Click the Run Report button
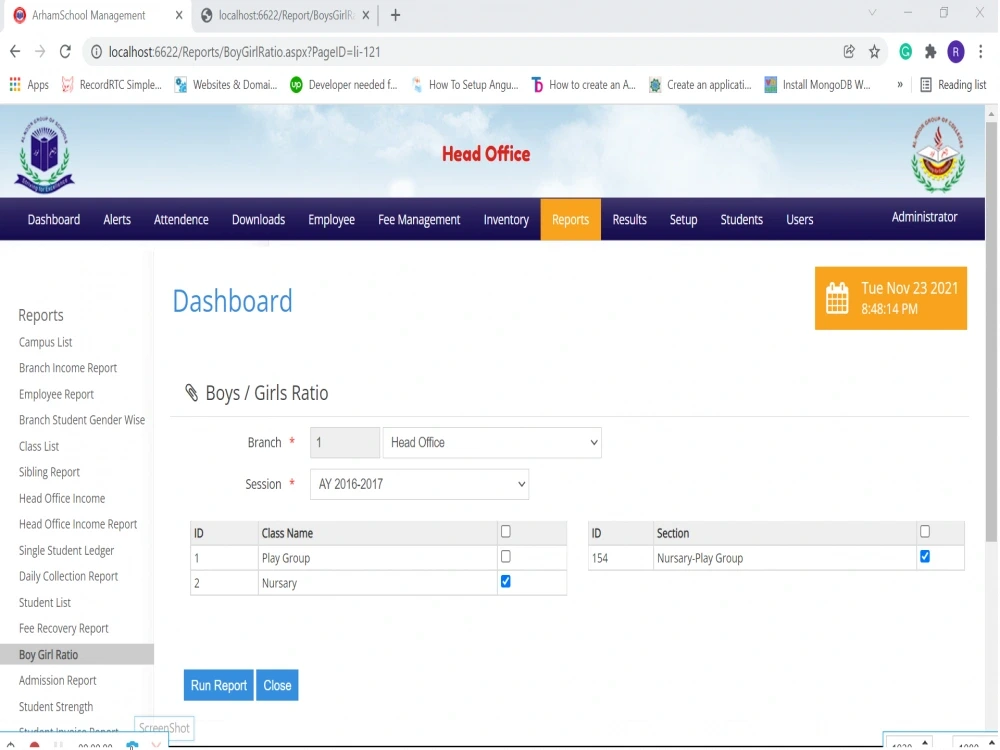This screenshot has width=1000, height=750. (218, 685)
